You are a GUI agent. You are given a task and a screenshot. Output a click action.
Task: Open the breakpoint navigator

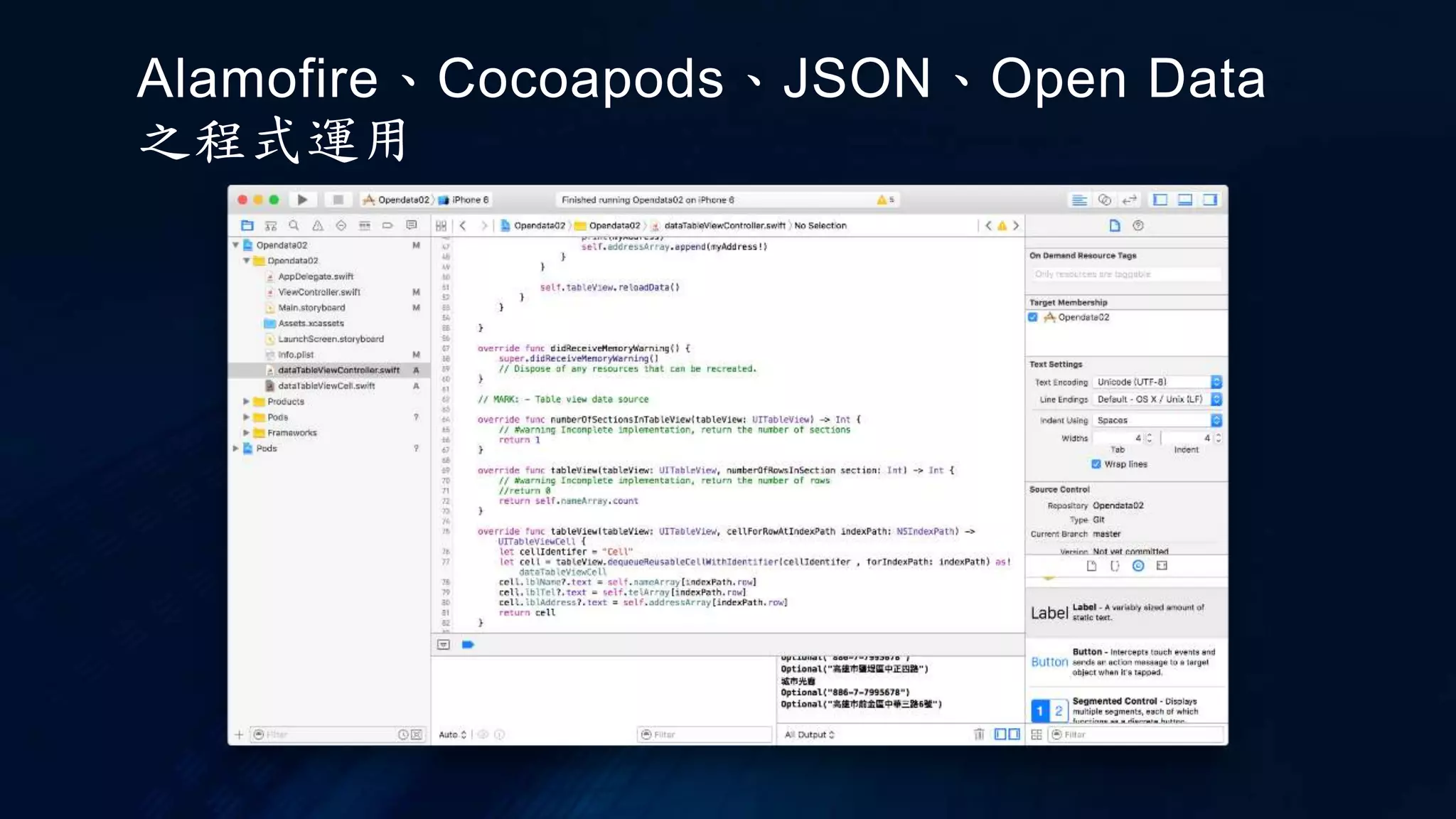[387, 225]
